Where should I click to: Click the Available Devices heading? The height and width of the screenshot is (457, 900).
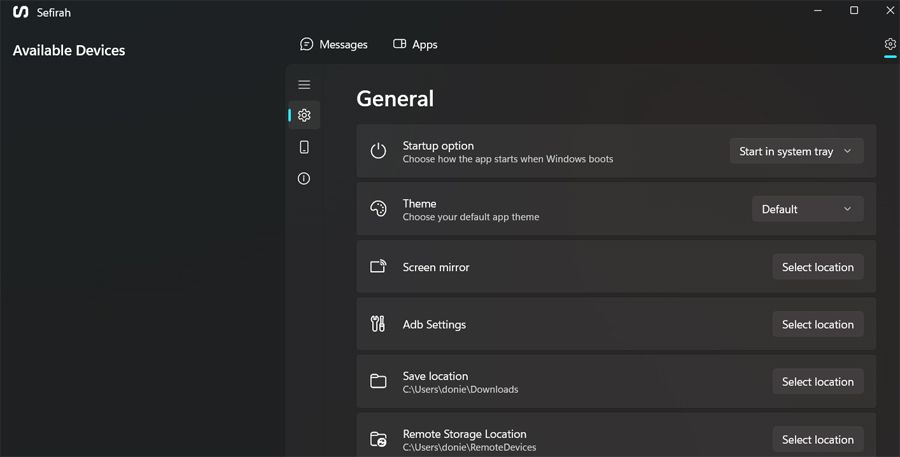pos(69,51)
